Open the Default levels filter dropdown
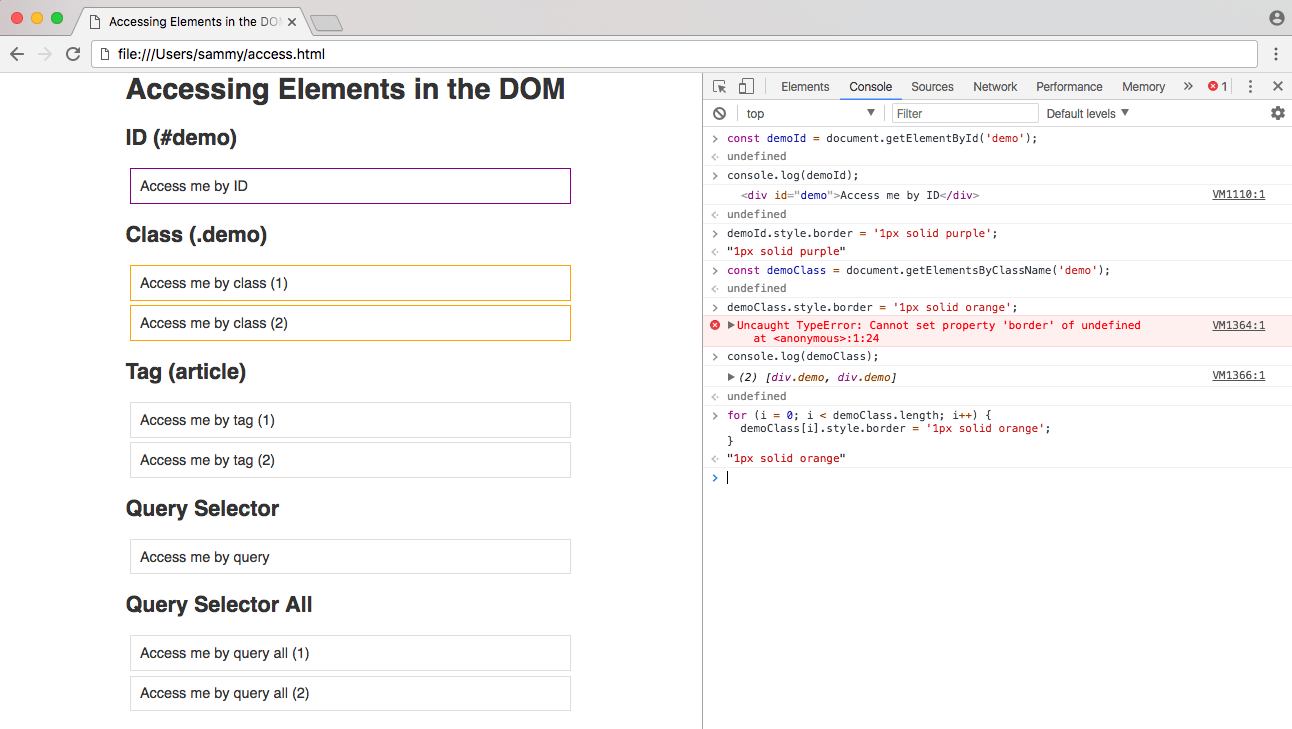Image resolution: width=1292 pixels, height=729 pixels. tap(1086, 113)
